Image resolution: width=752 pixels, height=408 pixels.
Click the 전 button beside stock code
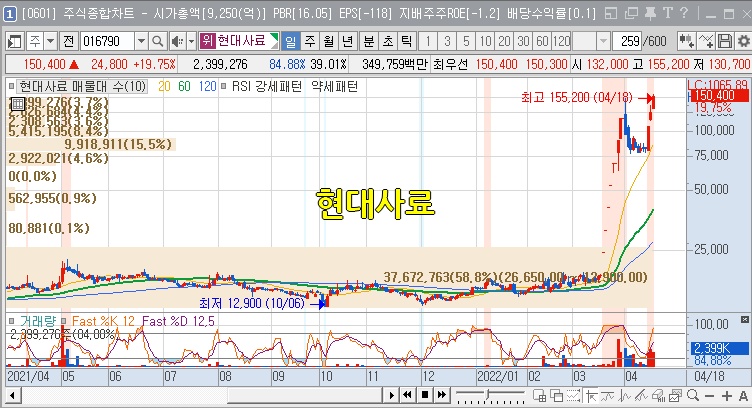(x=69, y=41)
